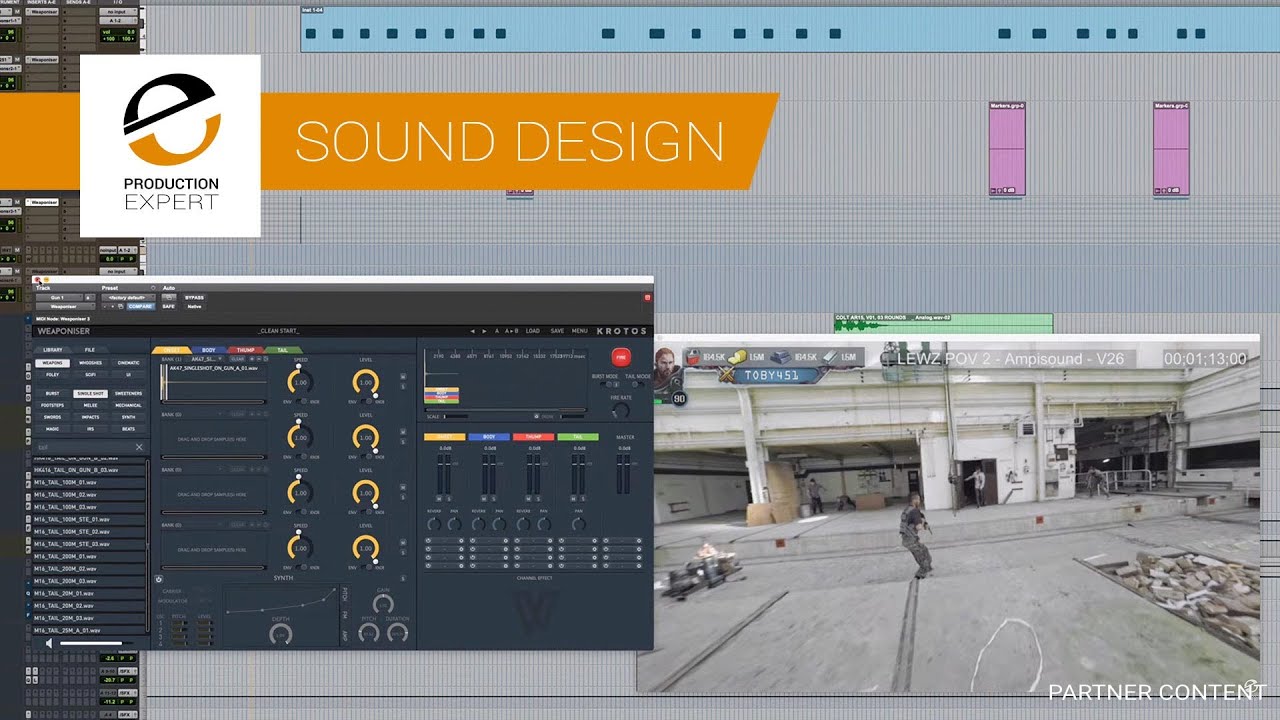Toggle Tail Mode switch
The width and height of the screenshot is (1280, 720).
637,384
